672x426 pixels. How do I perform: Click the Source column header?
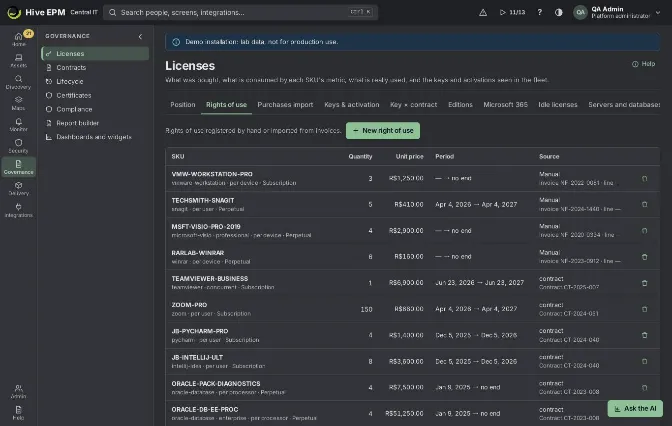coord(549,156)
